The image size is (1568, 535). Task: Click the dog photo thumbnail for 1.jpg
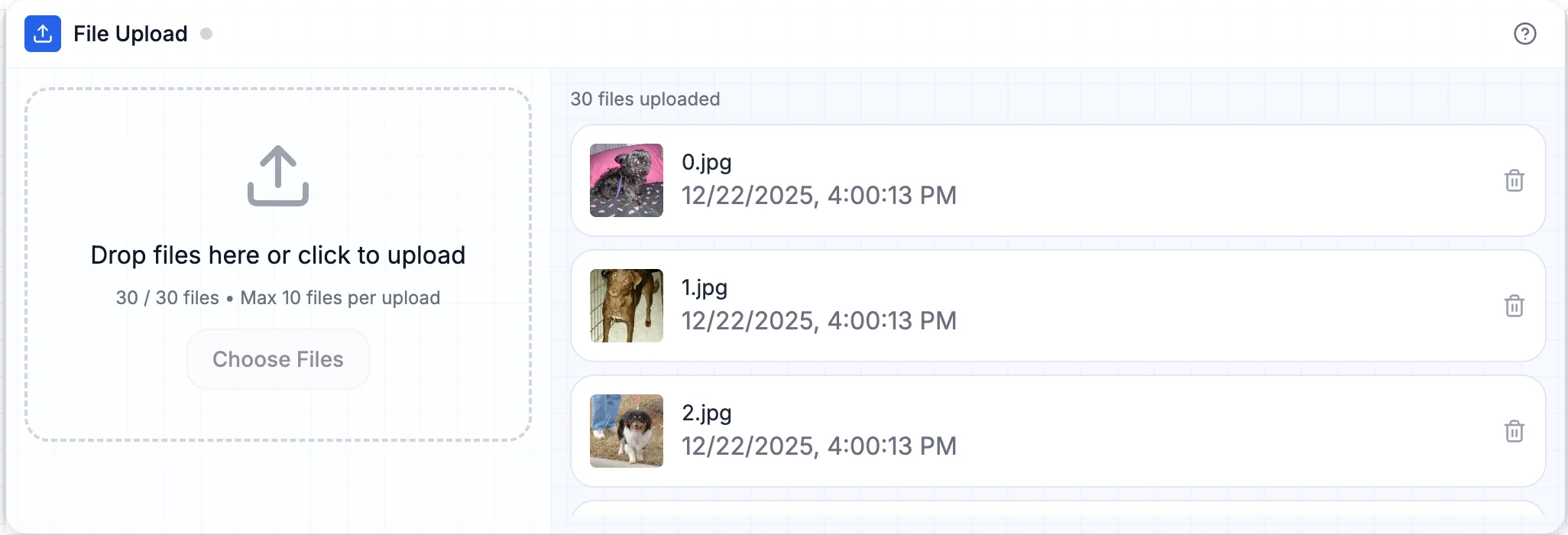(627, 306)
